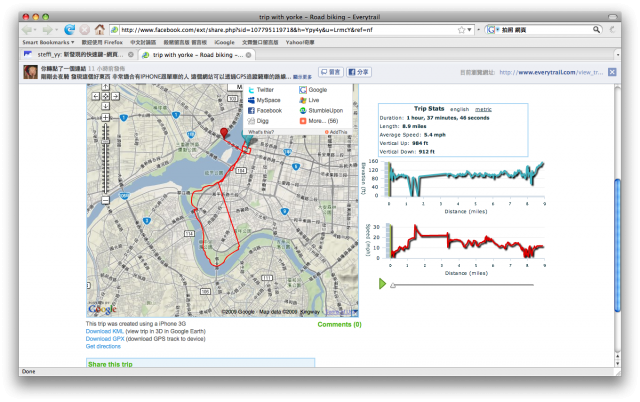Image resolution: width=640 pixels, height=402 pixels.
Task: Open More... (56) sharing services
Action: point(319,121)
